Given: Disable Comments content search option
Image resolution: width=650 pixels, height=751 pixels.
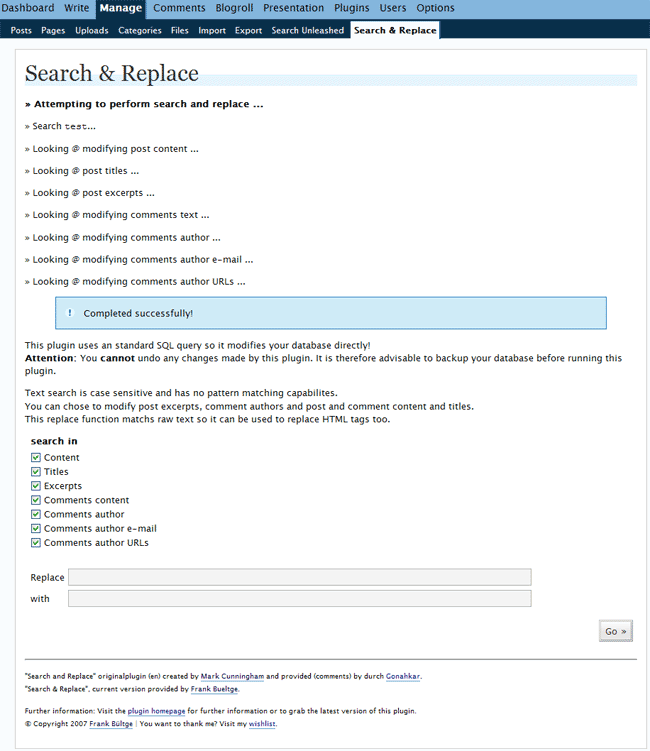Looking at the screenshot, I should click(35, 500).
